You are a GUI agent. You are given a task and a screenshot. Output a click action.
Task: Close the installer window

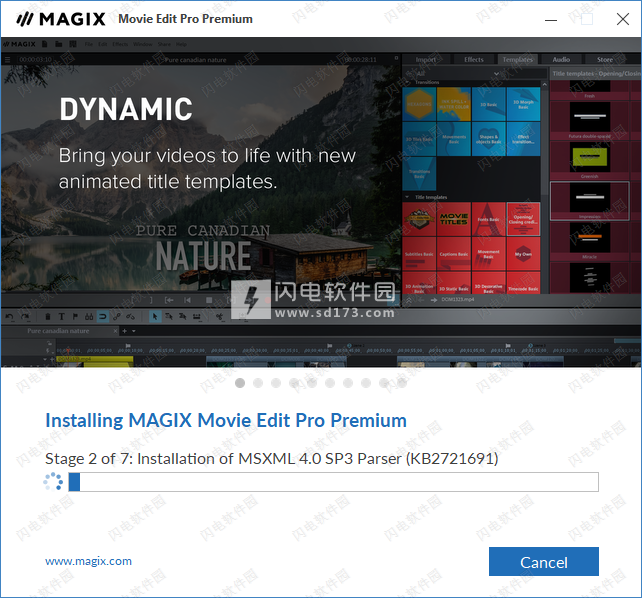(x=623, y=19)
